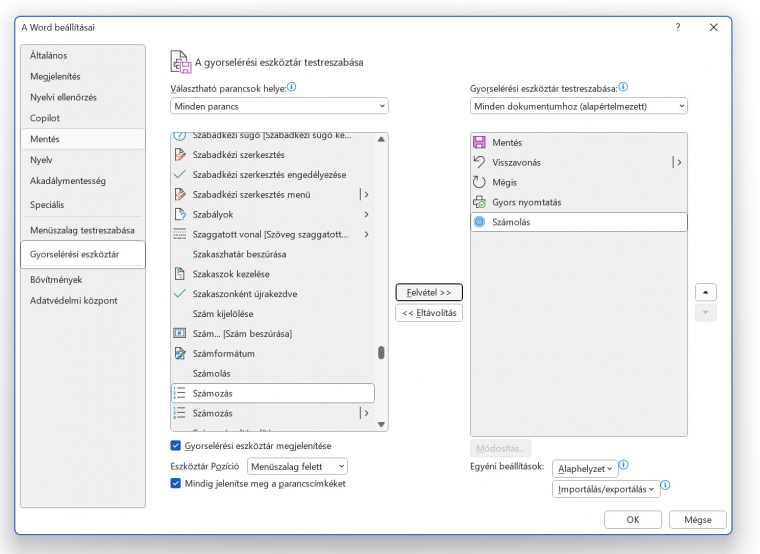Click the command list scrollbar thumb
The width and height of the screenshot is (760, 554).
point(381,352)
